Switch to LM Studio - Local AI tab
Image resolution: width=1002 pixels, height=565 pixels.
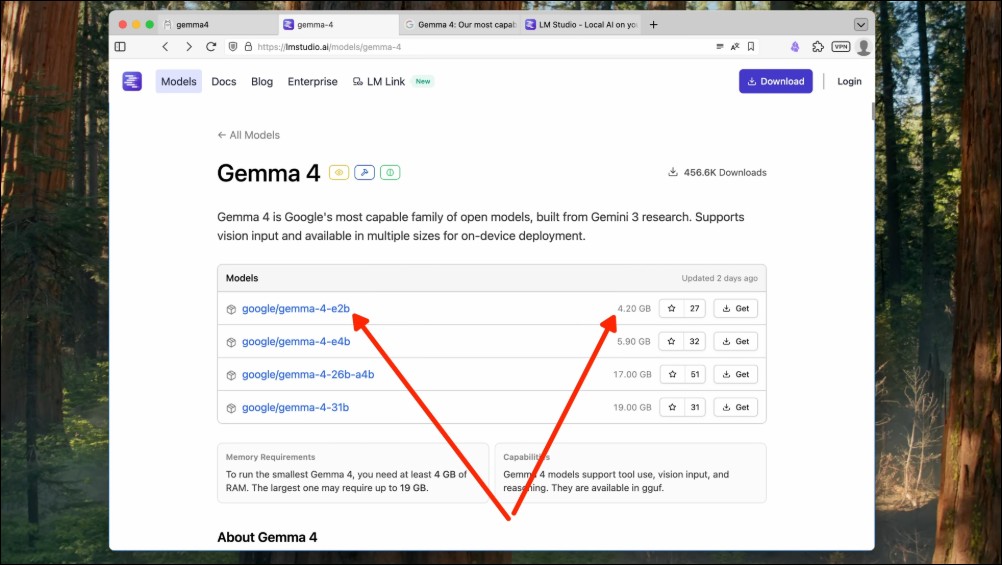pyautogui.click(x=581, y=24)
